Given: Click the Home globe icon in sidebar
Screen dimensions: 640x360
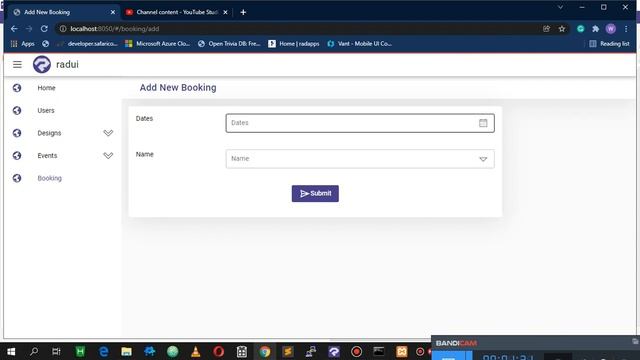Looking at the screenshot, I should tap(17, 88).
